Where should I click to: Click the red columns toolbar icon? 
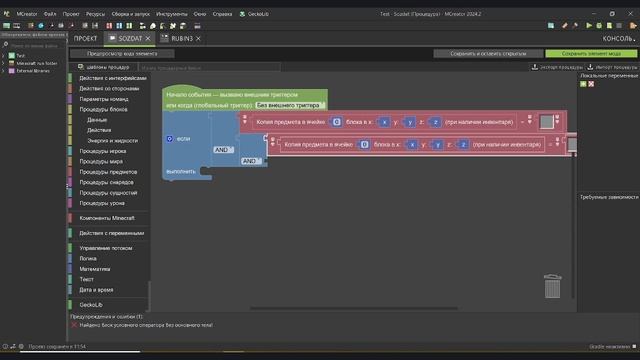point(109,26)
